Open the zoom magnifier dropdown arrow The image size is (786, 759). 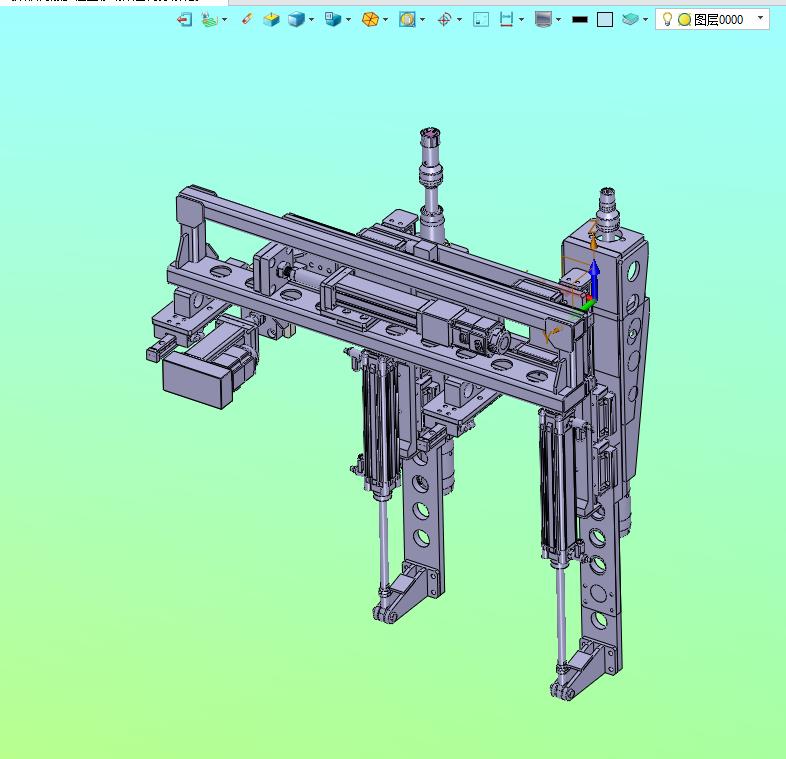[x=423, y=20]
